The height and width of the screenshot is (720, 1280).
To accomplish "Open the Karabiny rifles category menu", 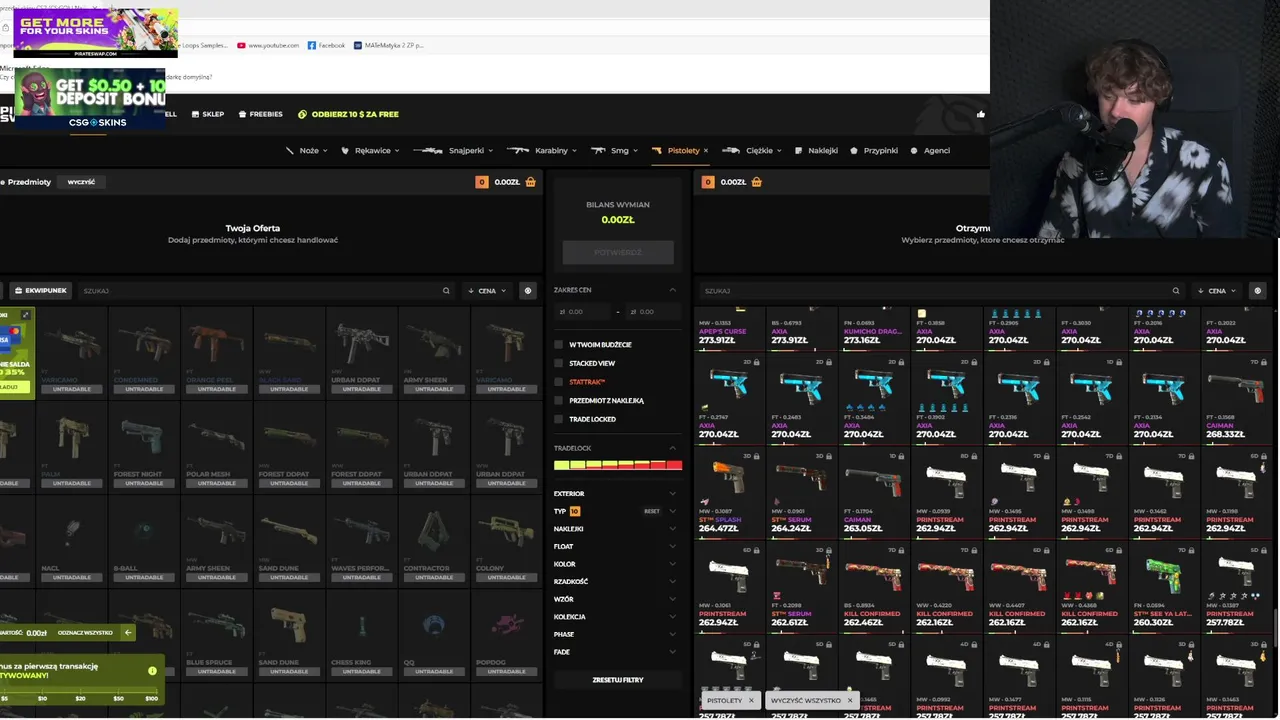I will 542,151.
